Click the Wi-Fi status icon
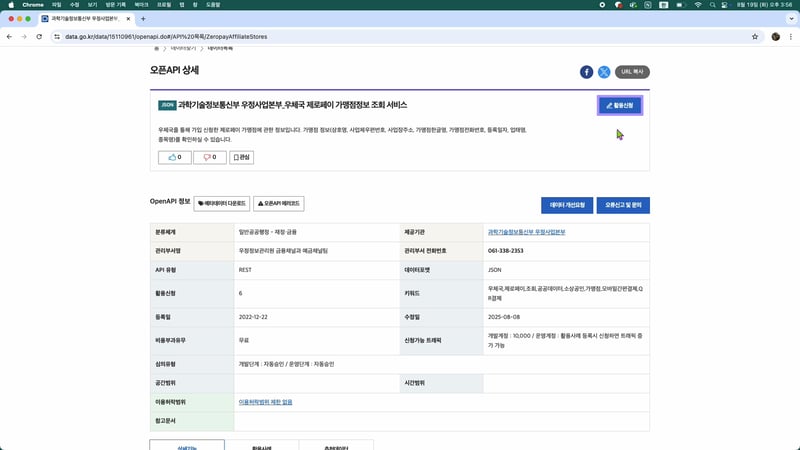 (697, 5)
